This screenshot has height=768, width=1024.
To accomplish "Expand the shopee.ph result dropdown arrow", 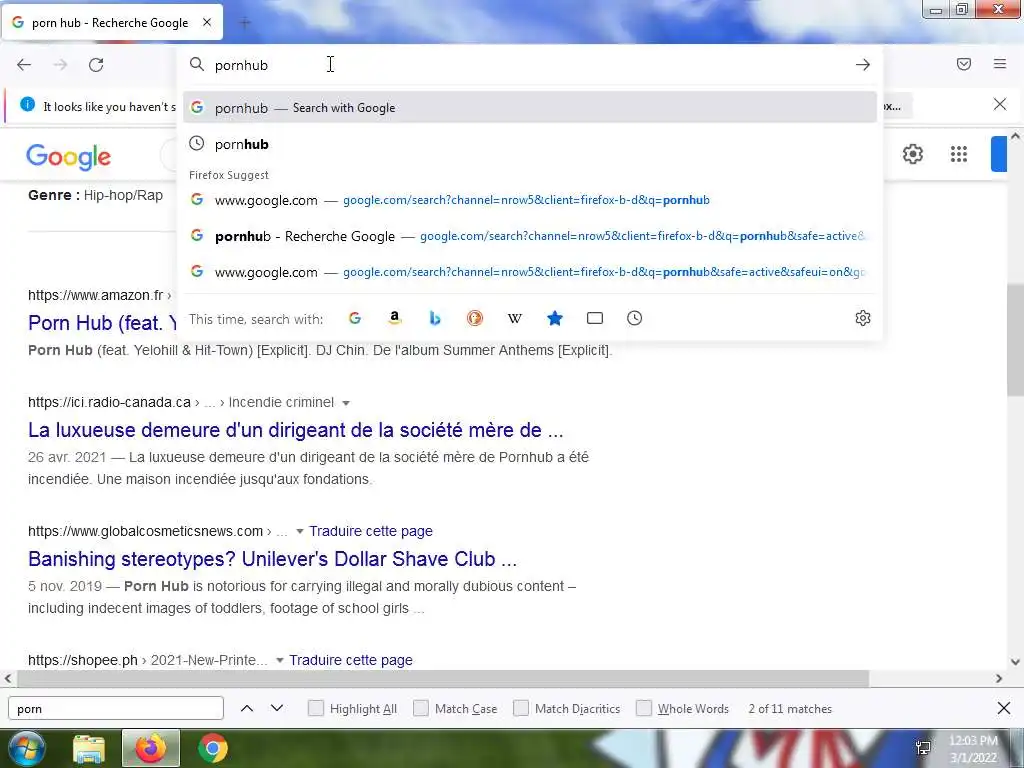I will pyautogui.click(x=280, y=661).
